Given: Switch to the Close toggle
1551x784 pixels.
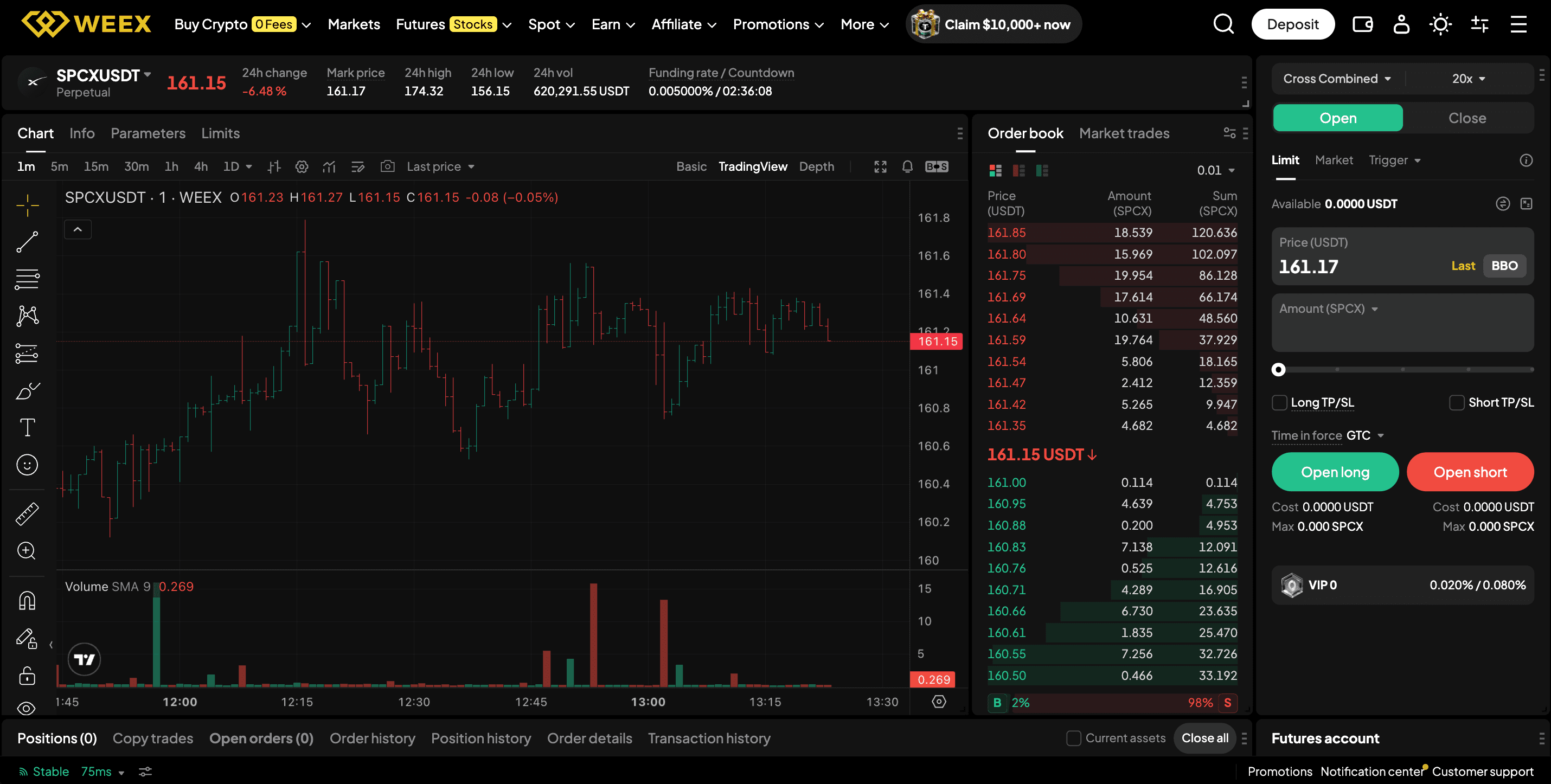Looking at the screenshot, I should click(1467, 118).
